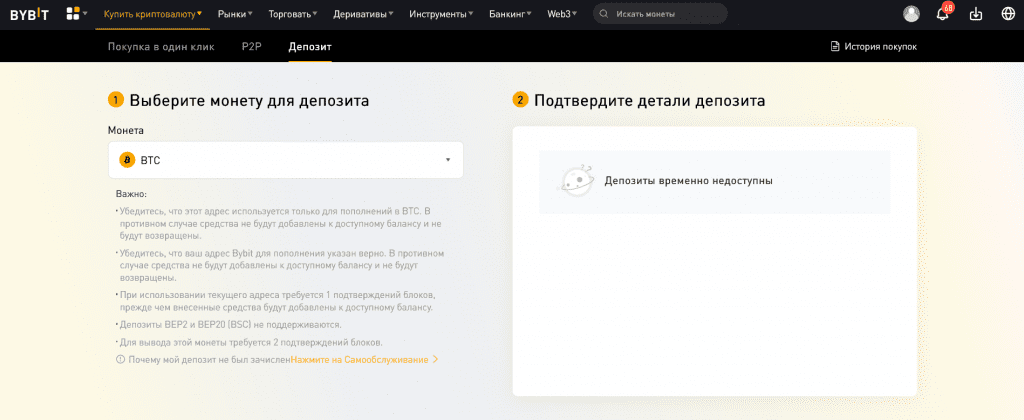
Task: Click the Монета field label
Action: pyautogui.click(x=126, y=131)
